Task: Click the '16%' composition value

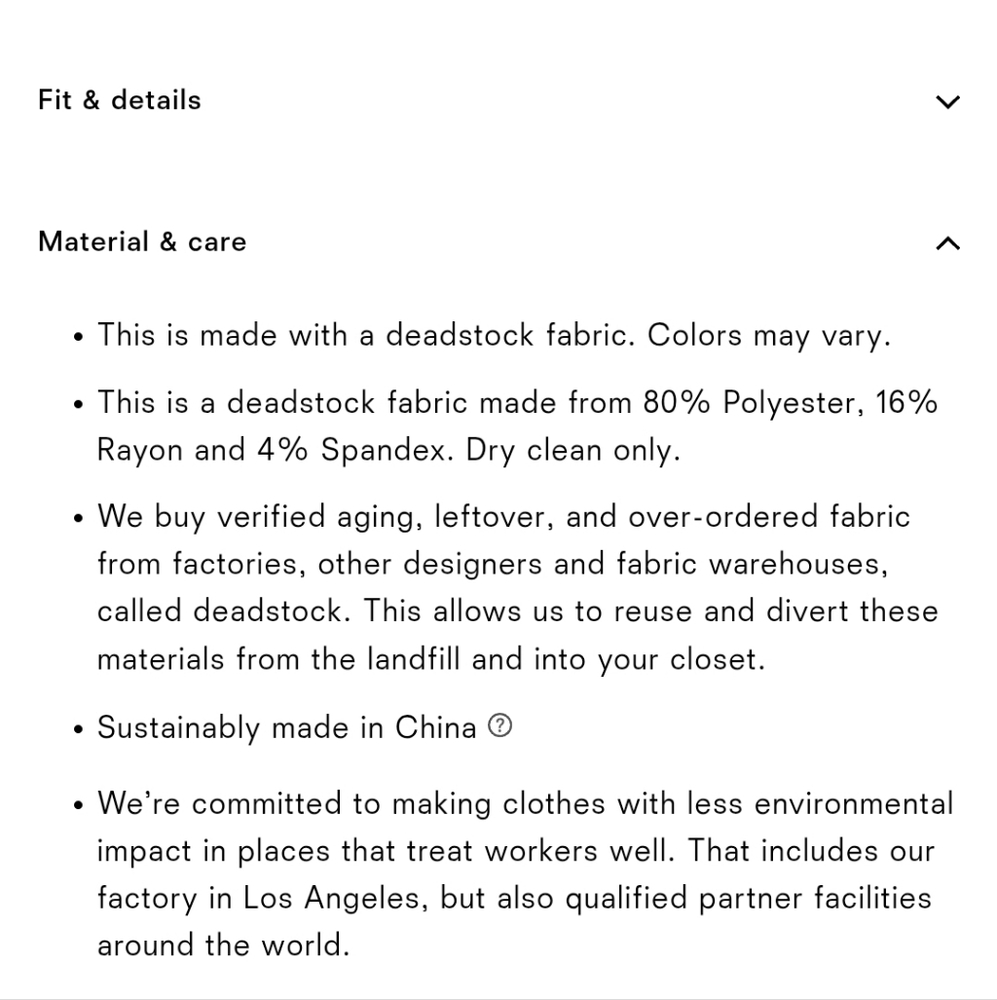Action: point(906,402)
